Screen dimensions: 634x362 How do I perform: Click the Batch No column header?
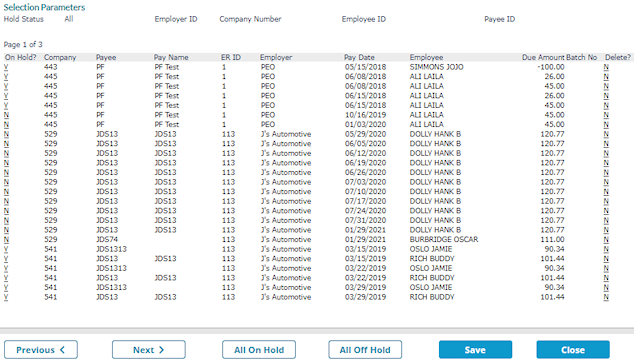(581, 57)
